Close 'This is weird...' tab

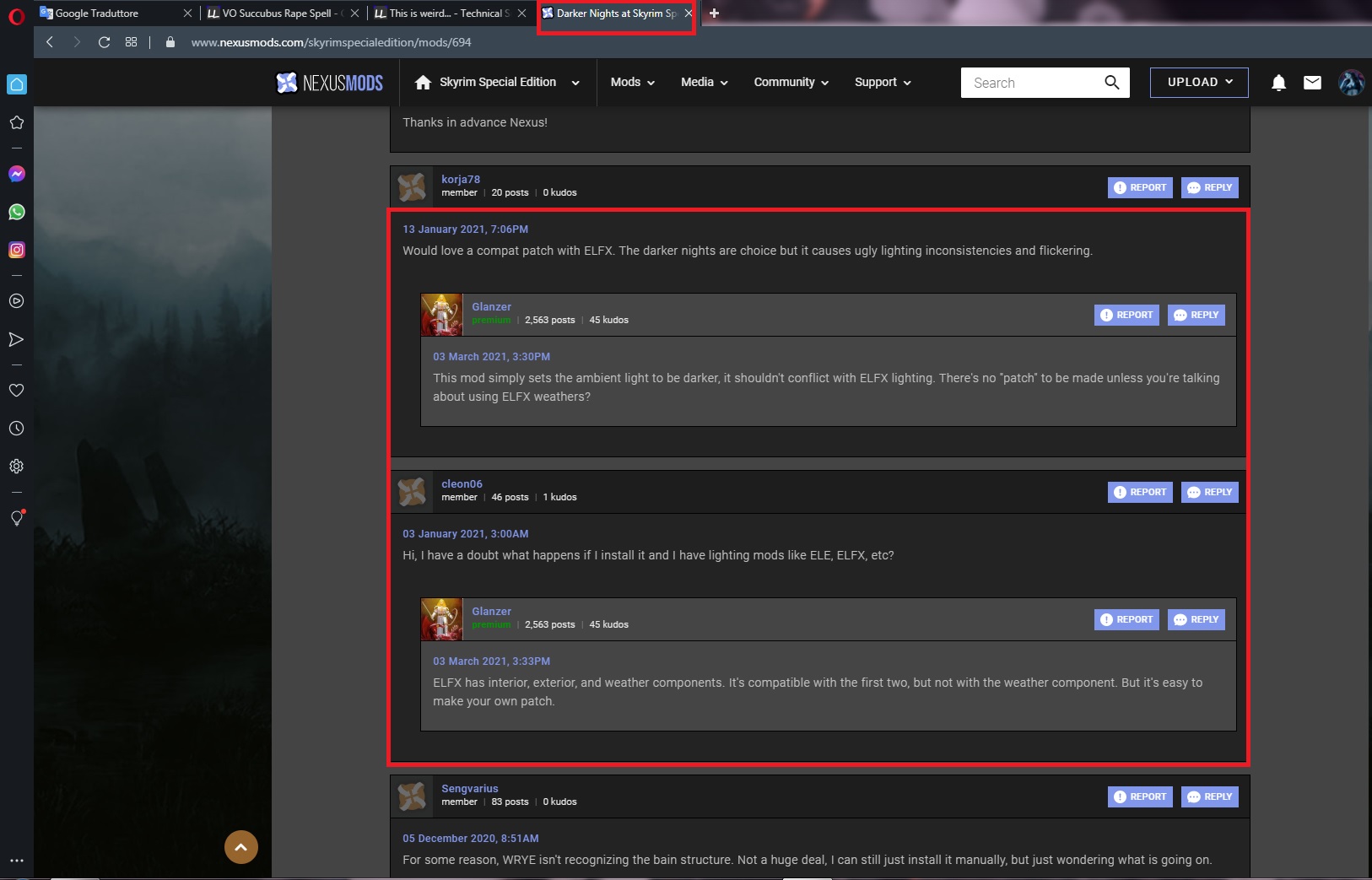click(x=521, y=13)
